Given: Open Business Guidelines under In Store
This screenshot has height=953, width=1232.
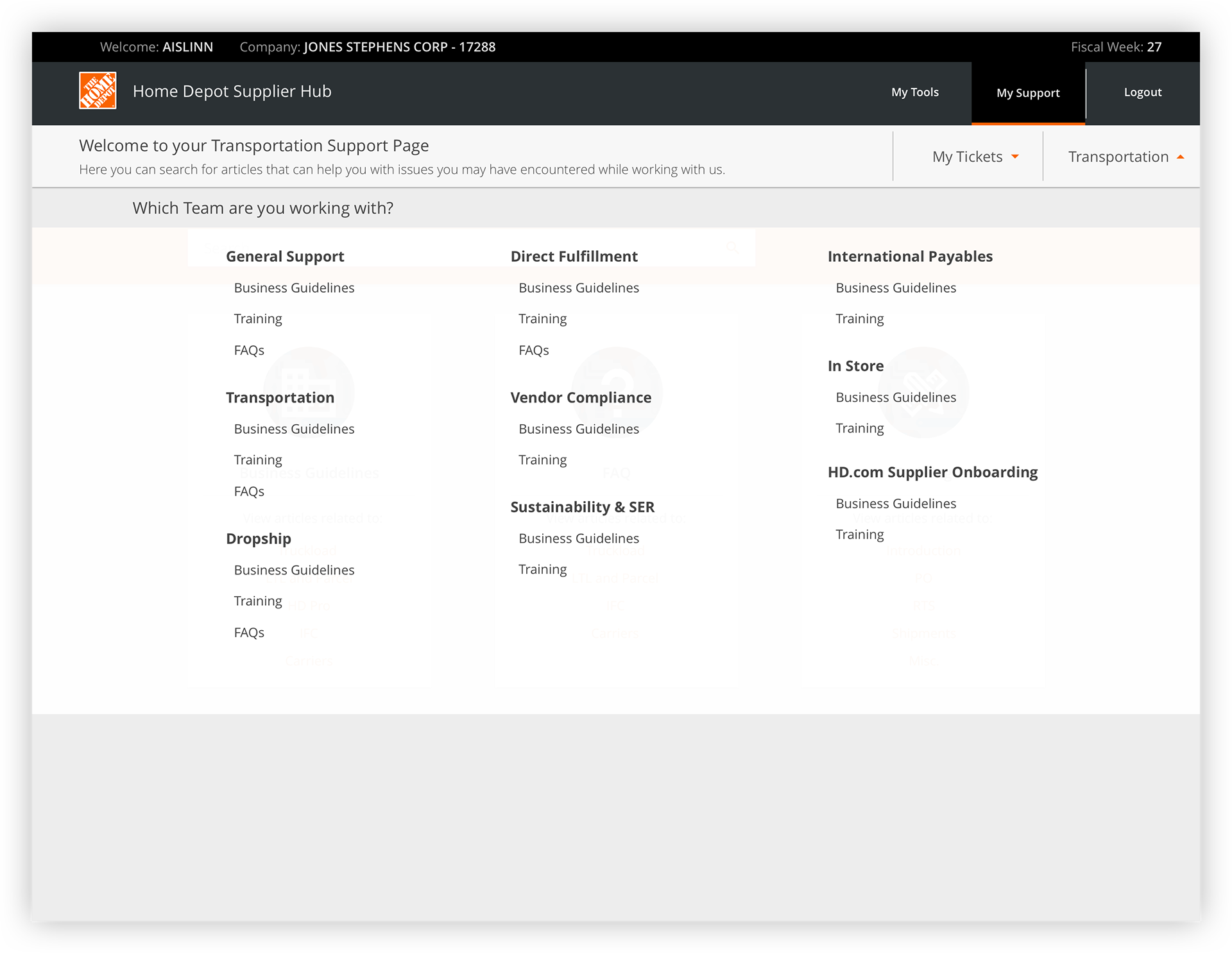Looking at the screenshot, I should coord(896,398).
